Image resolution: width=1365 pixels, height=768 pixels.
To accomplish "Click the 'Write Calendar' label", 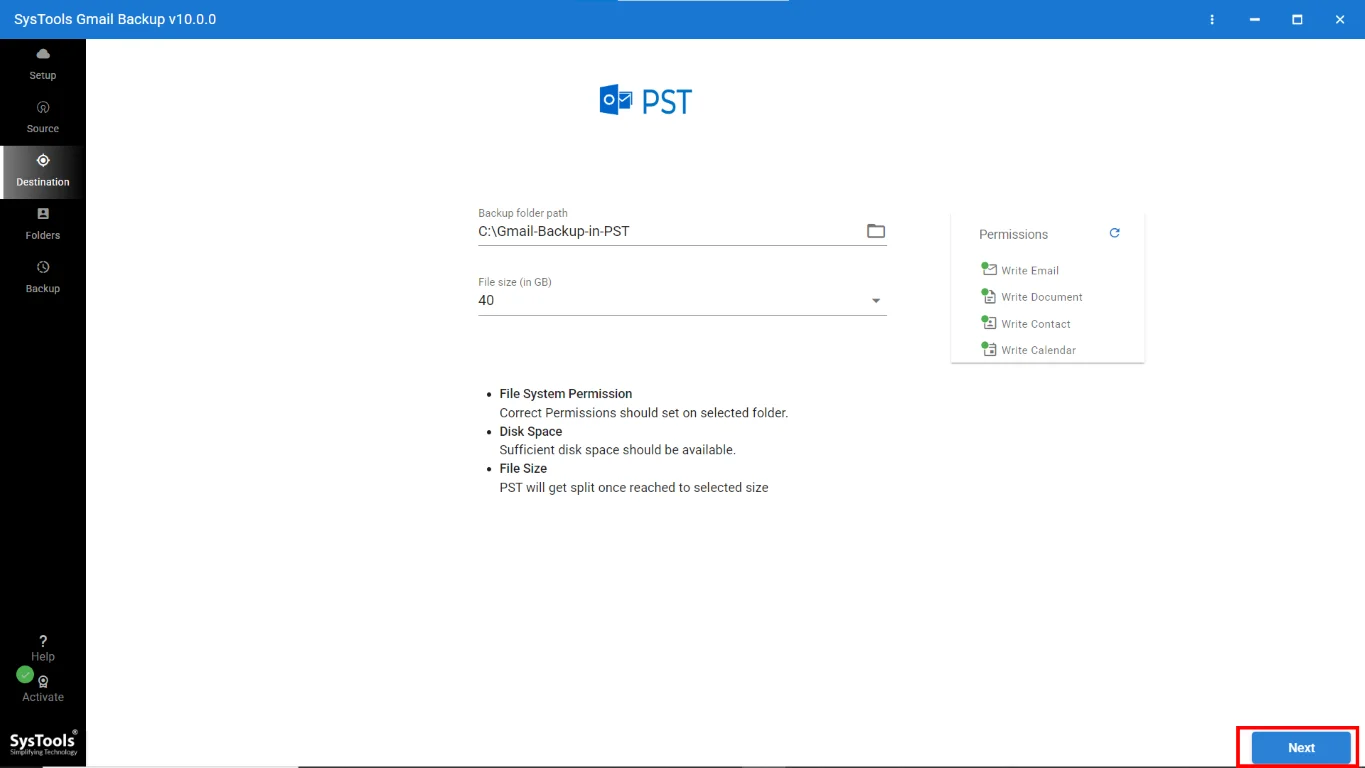I will pos(1038,350).
